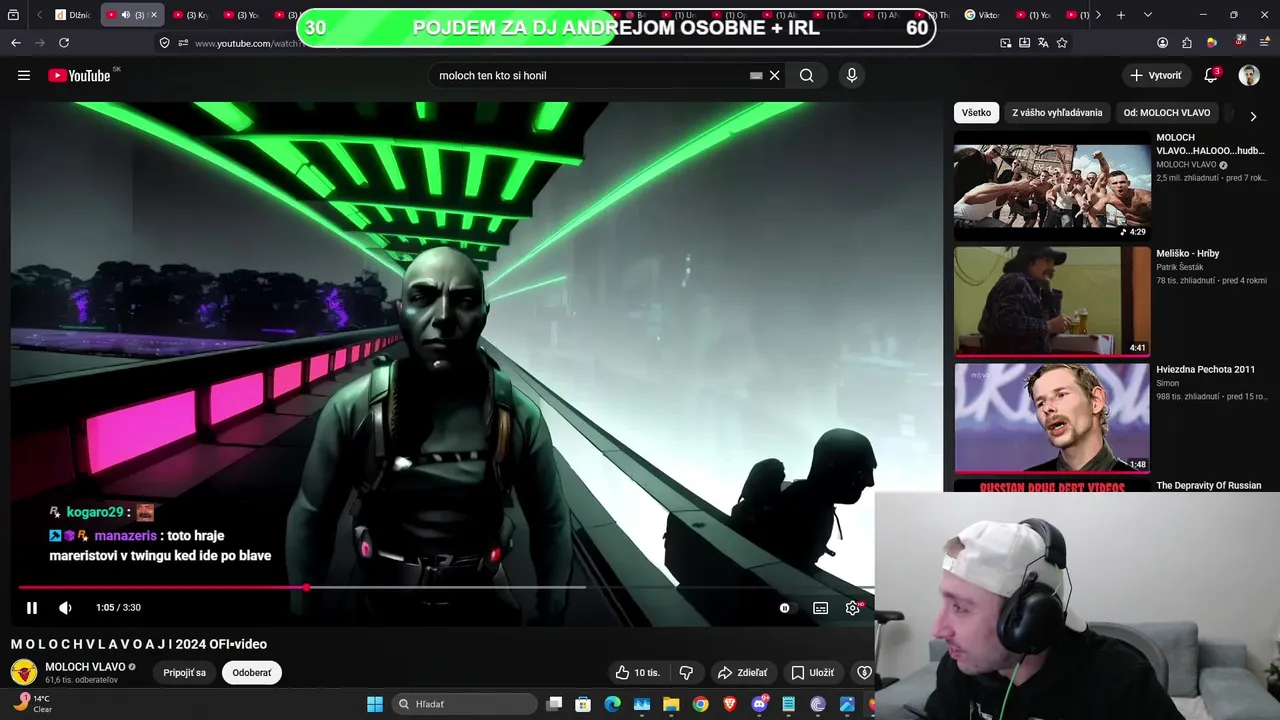Open the Meliško - Hríby title link

point(1188,254)
